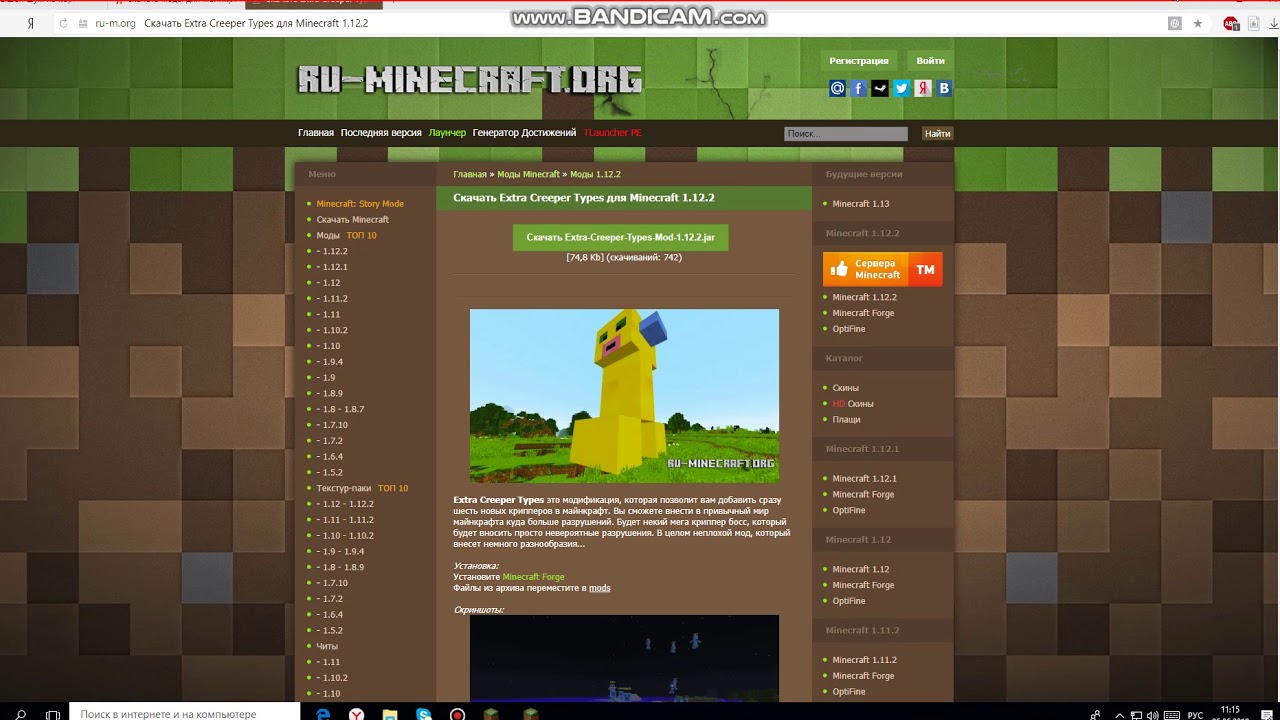Screen dimensions: 1280x720
Task: Click the black social icon beside Facebook
Action: [x=880, y=88]
